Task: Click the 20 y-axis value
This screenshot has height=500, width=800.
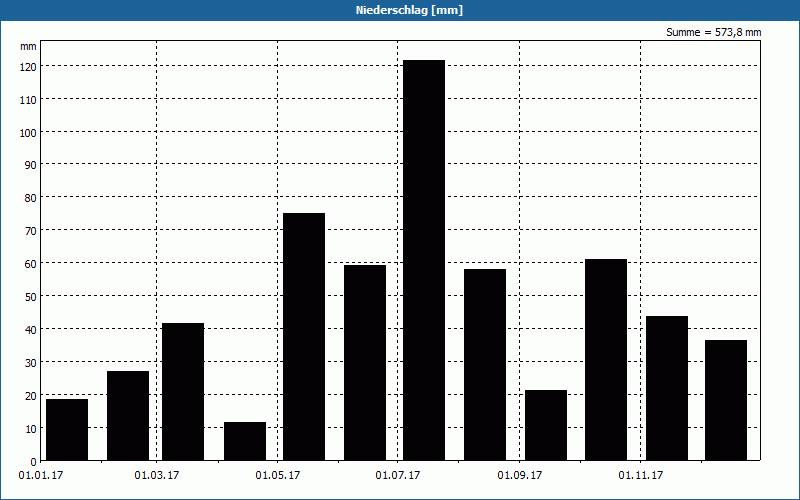Action: point(31,396)
